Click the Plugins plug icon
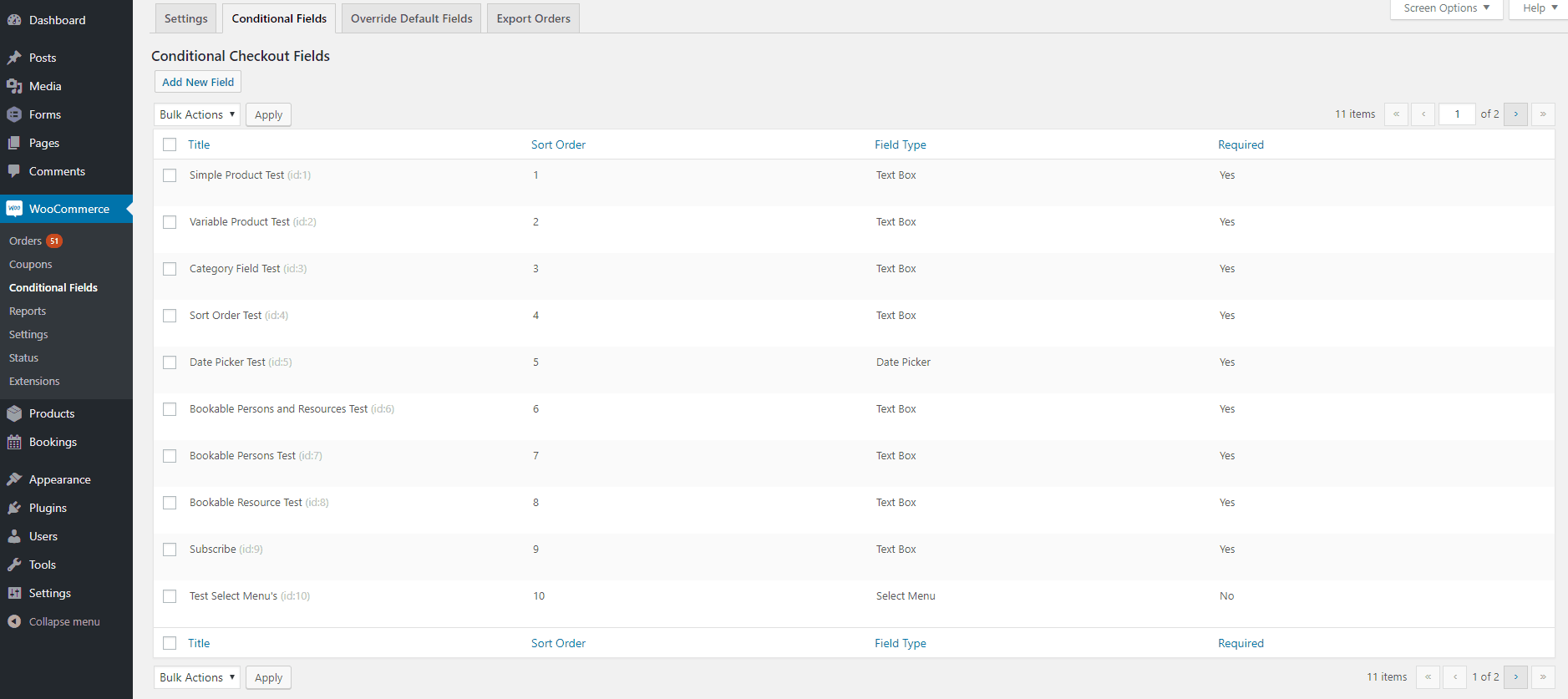Viewport: 1568px width, 699px height. pos(14,508)
